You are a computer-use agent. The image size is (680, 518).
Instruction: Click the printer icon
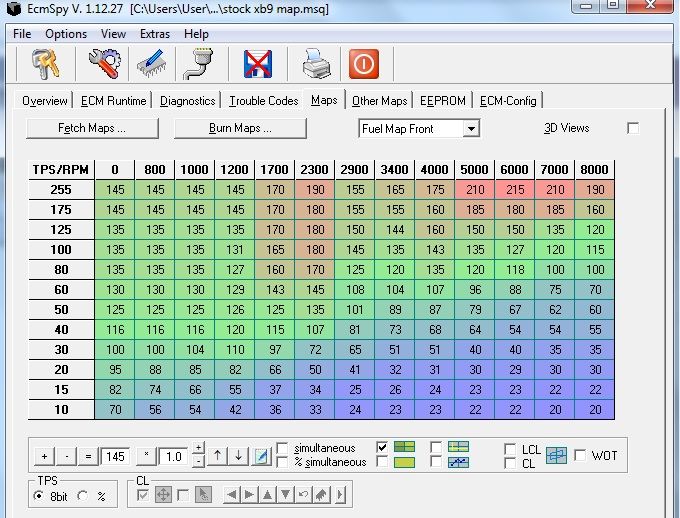[317, 64]
